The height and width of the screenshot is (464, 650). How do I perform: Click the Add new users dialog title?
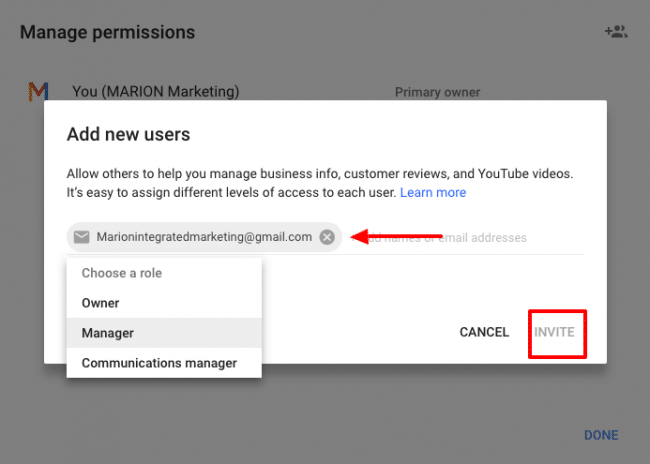[128, 134]
